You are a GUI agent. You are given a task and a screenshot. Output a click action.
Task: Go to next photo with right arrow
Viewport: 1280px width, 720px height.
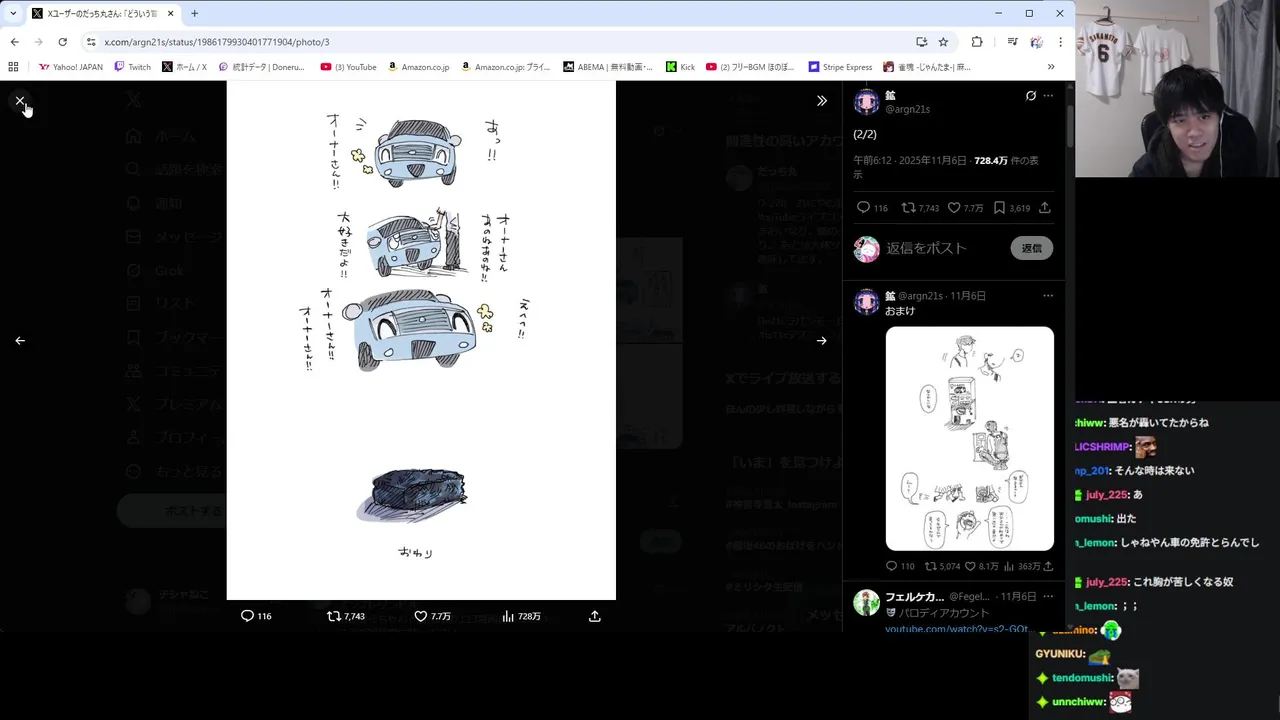(821, 340)
